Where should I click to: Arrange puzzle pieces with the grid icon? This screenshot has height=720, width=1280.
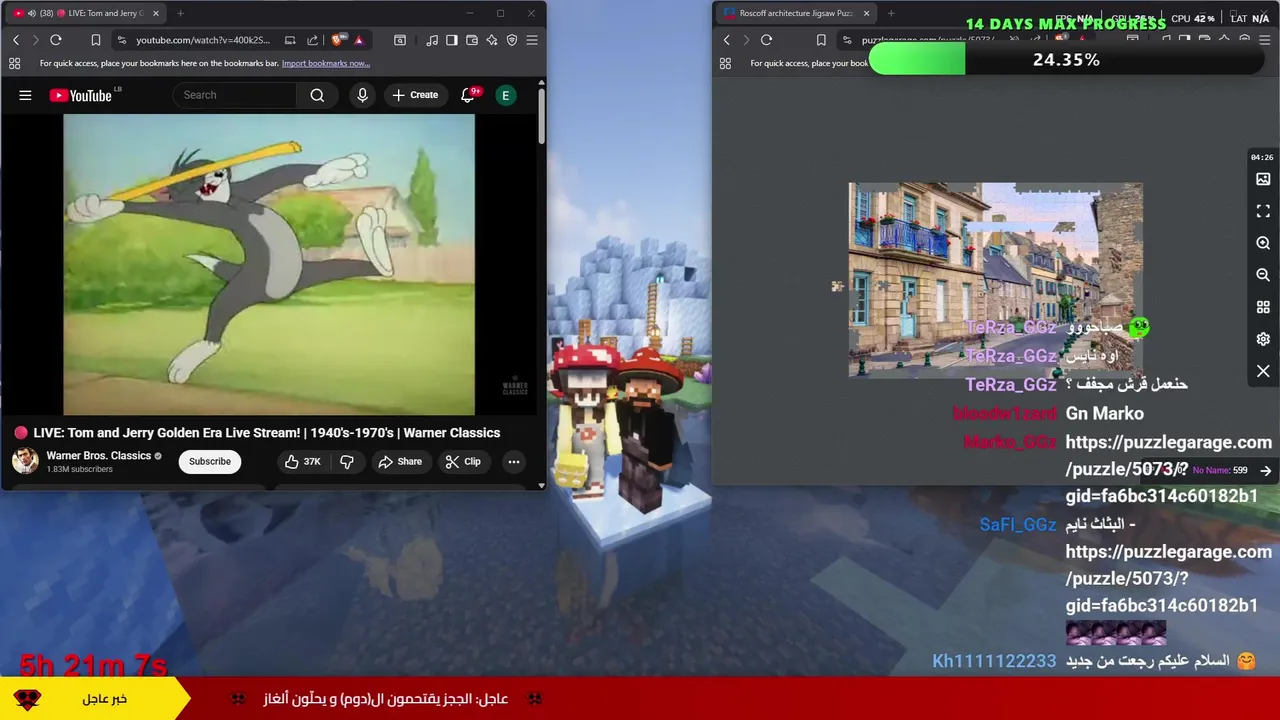tap(1263, 307)
